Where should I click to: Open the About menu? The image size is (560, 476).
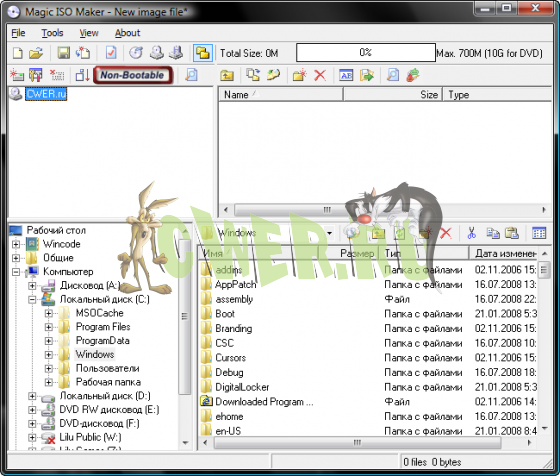(128, 33)
